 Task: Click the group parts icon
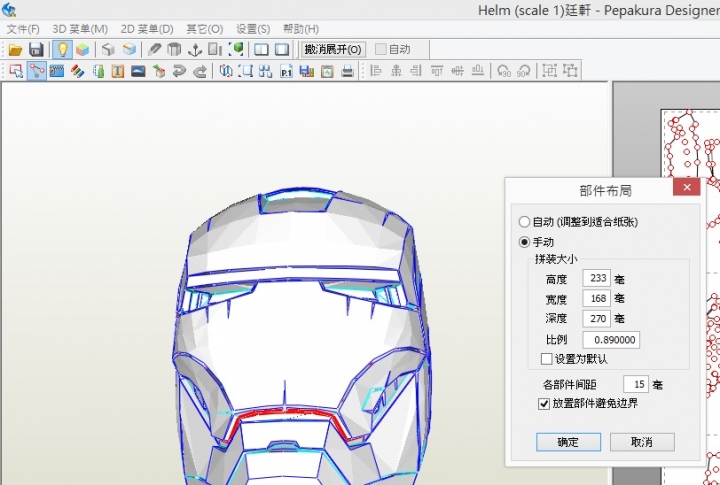point(549,71)
